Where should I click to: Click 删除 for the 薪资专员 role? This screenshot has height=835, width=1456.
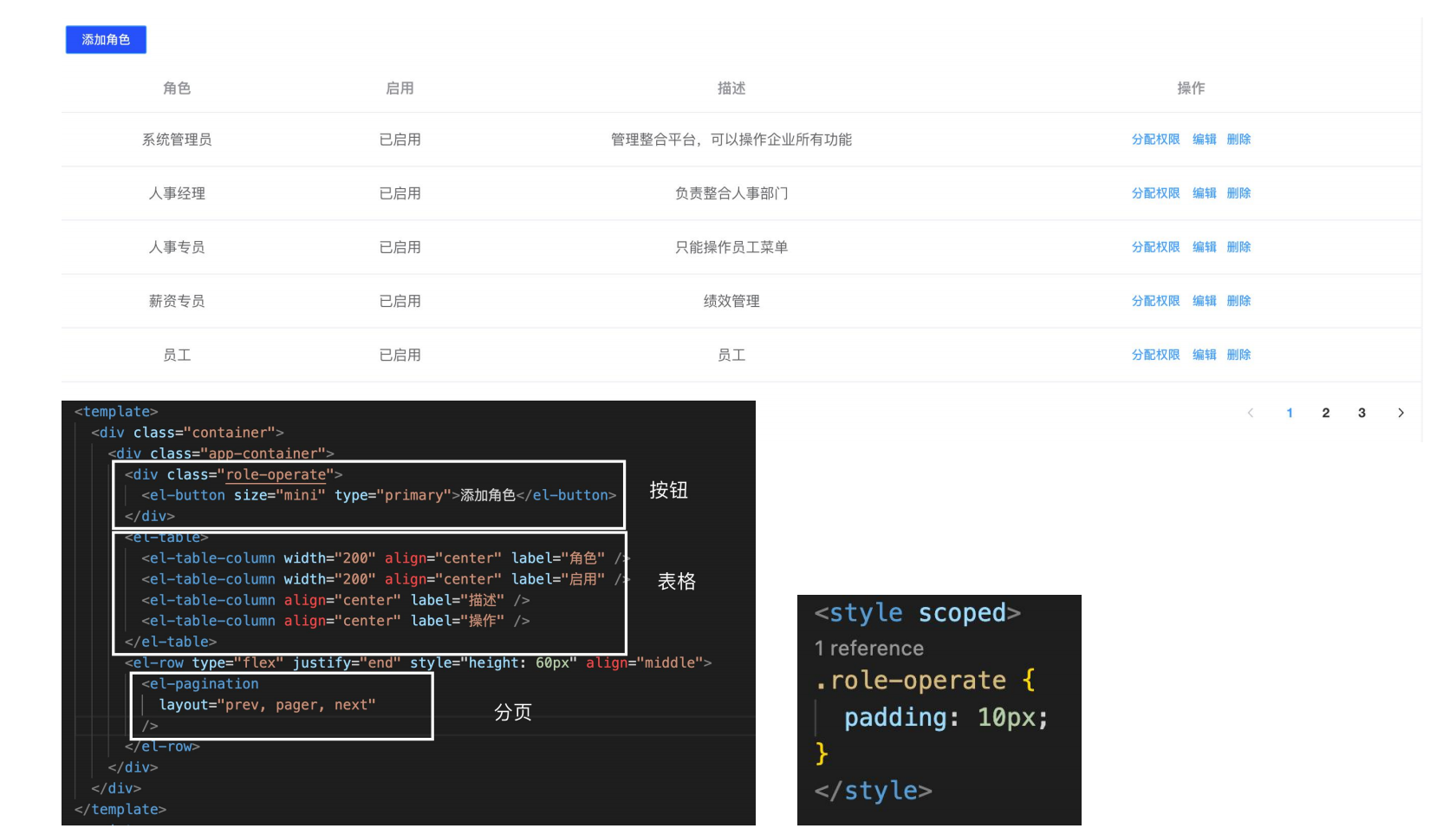coord(1238,301)
